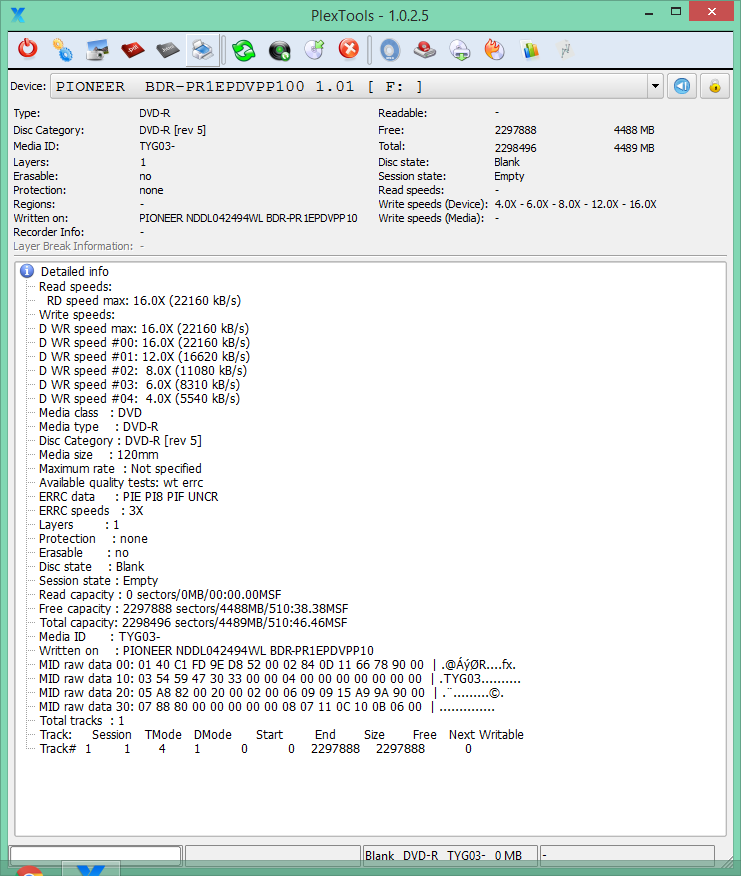Select the 'Read speeds:' tree row
741x876 pixels.
tap(75, 287)
